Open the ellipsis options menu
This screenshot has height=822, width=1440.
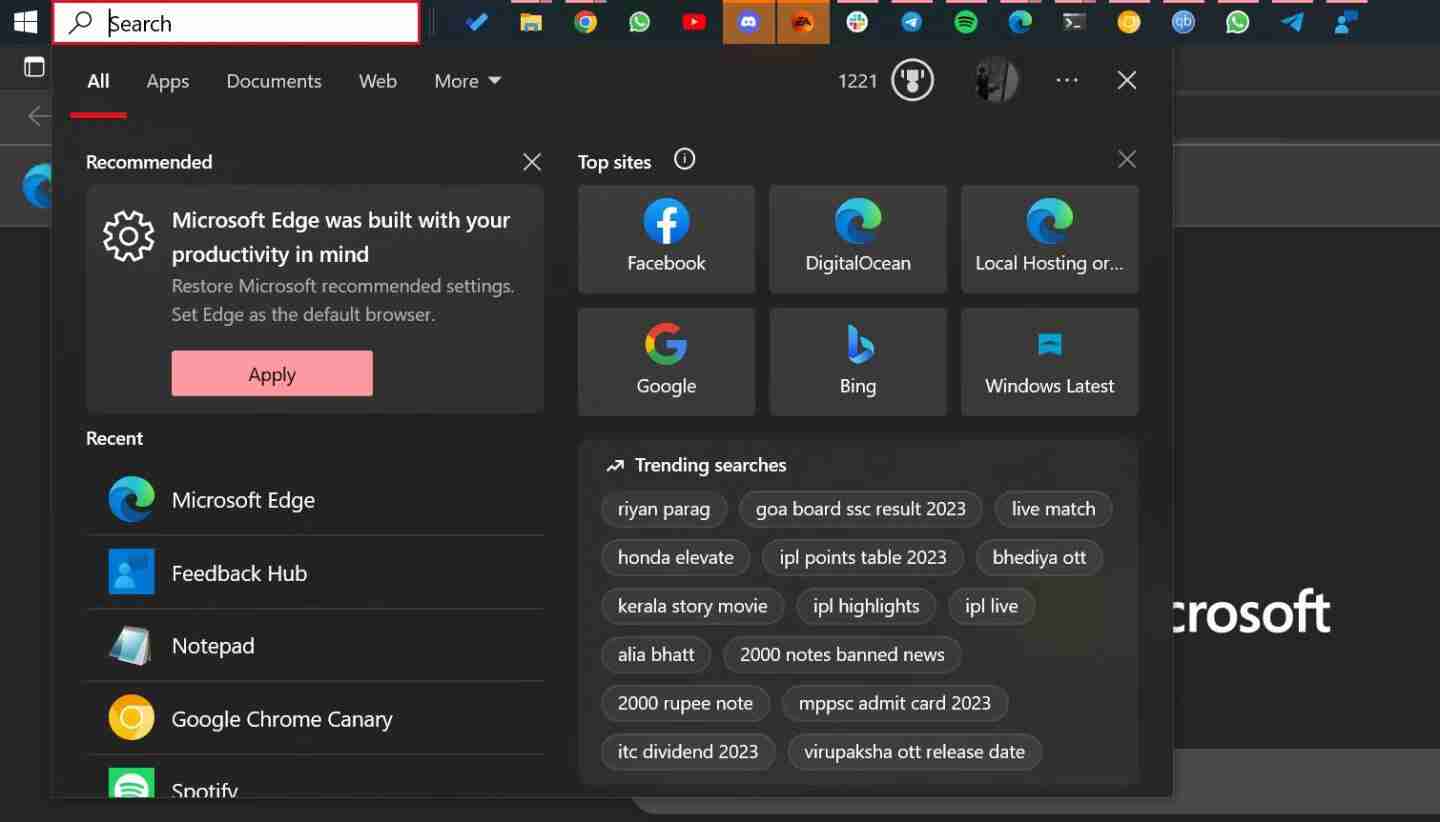pyautogui.click(x=1066, y=80)
